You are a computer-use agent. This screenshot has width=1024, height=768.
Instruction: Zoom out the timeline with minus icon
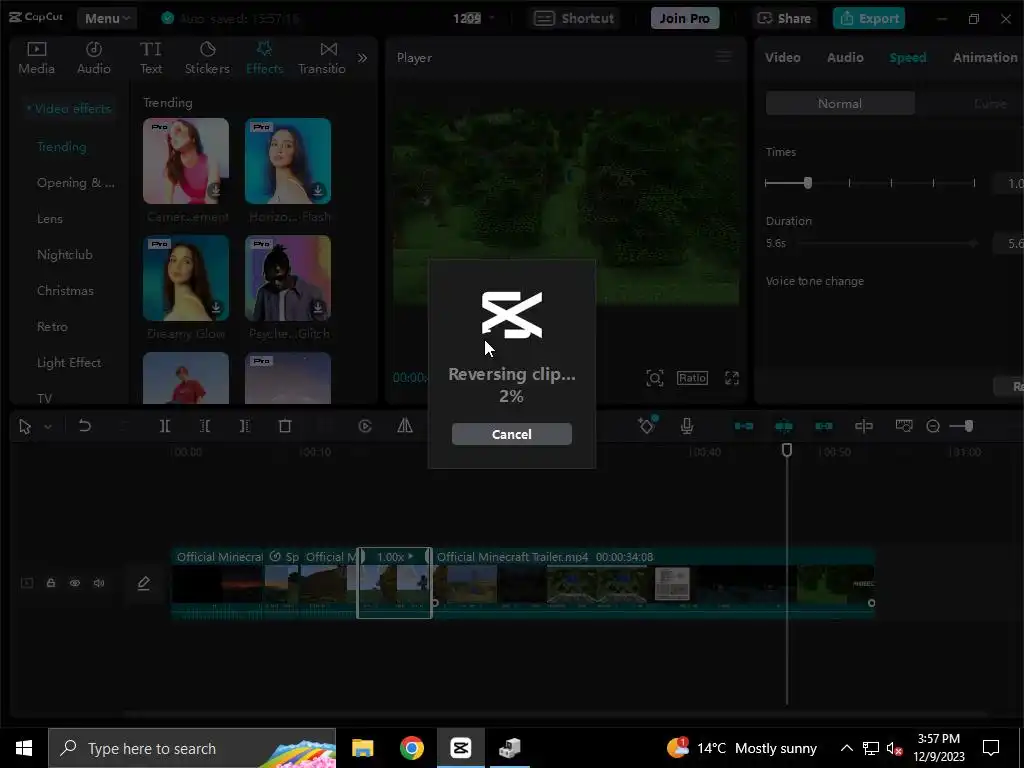coord(933,426)
